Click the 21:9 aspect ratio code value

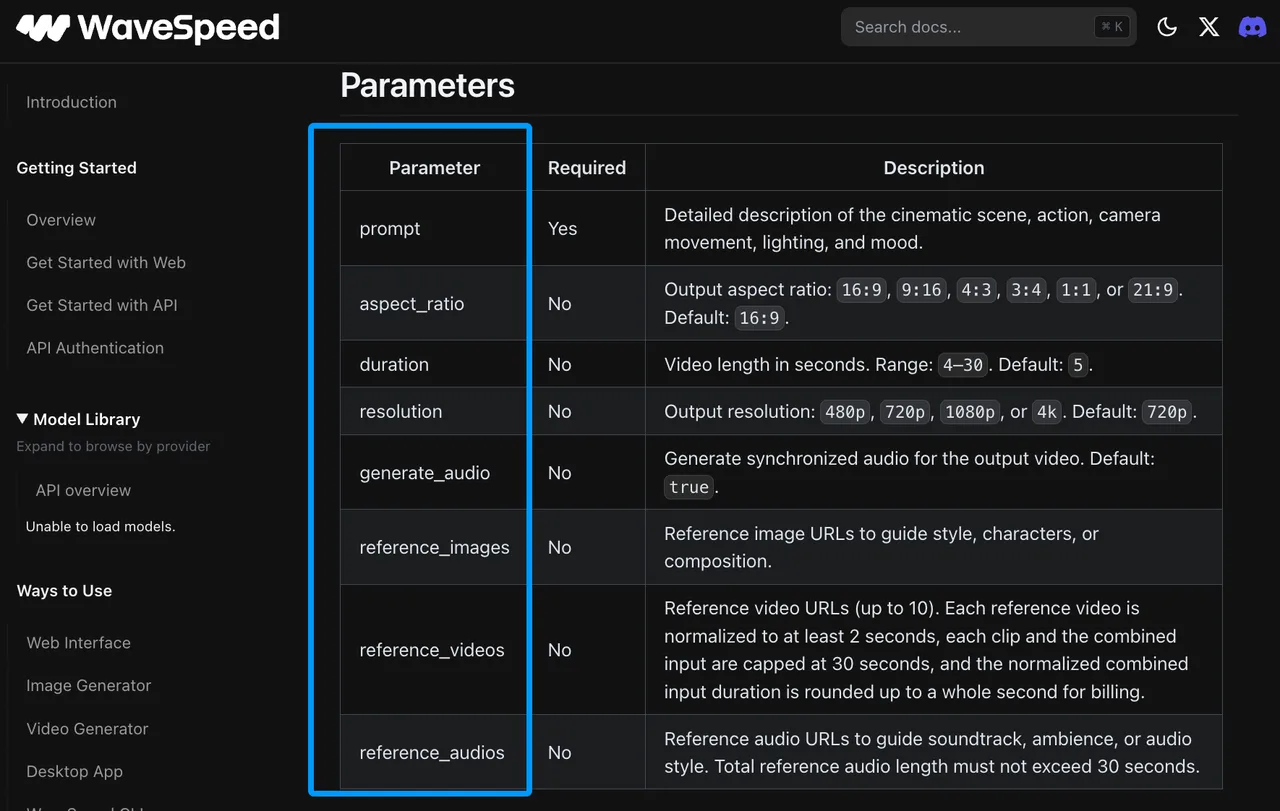[1155, 291]
